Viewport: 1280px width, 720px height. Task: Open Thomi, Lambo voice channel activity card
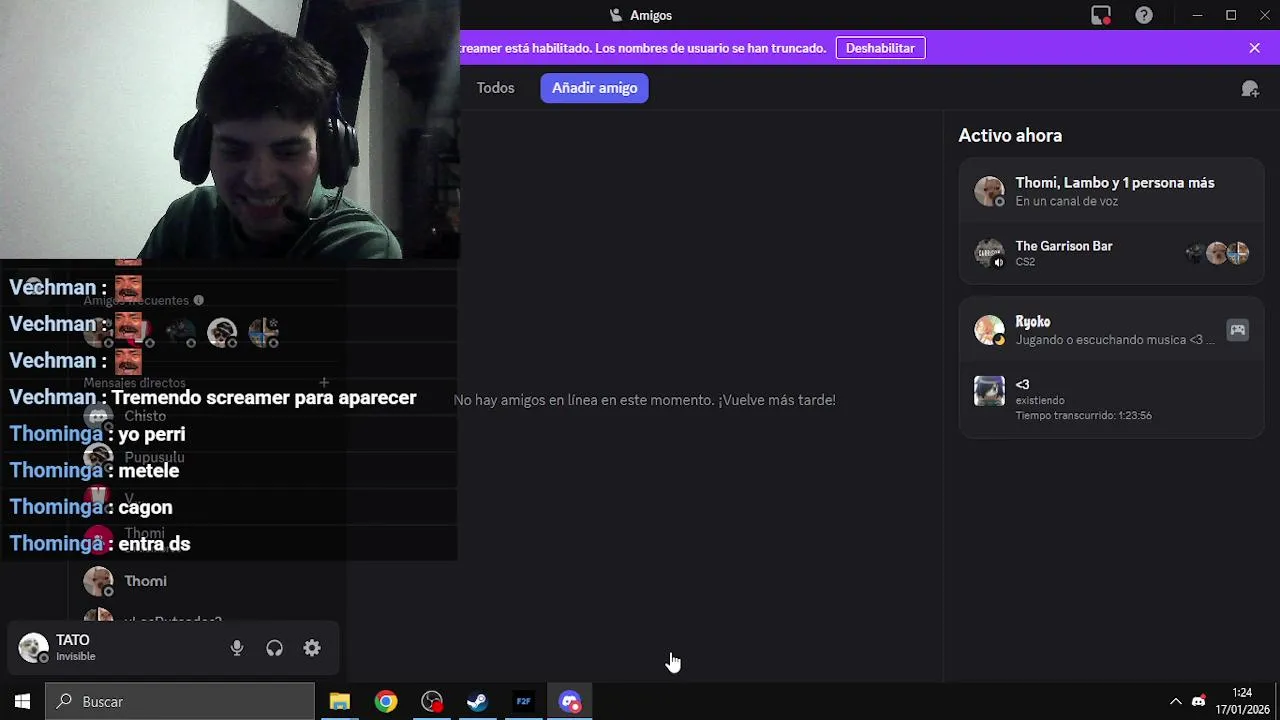(1111, 191)
